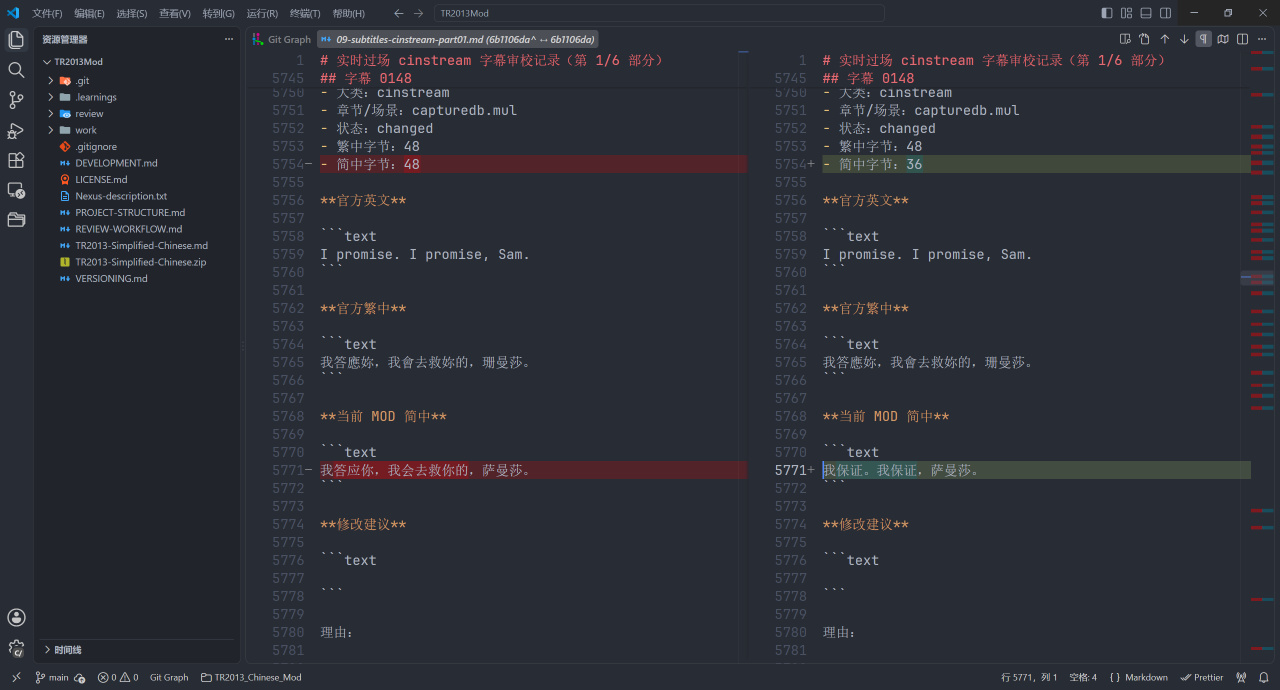1280x690 pixels.
Task: Open the 终端(T) menu
Action: point(305,13)
